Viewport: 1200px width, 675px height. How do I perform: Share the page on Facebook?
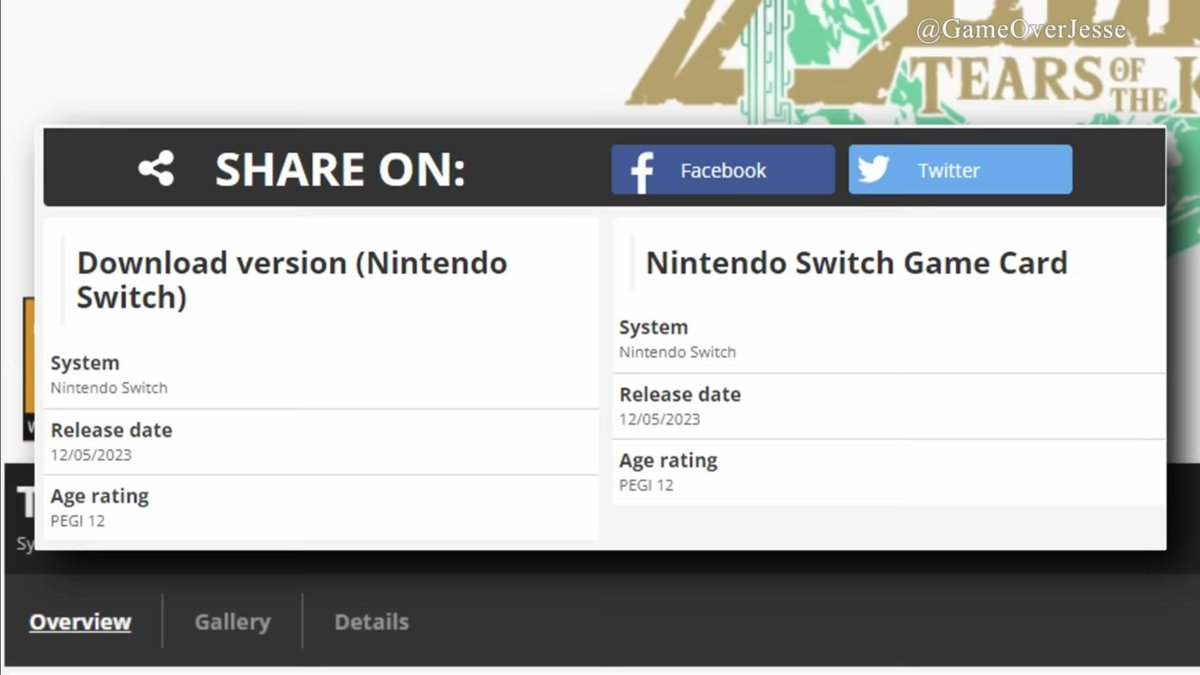click(x=722, y=169)
